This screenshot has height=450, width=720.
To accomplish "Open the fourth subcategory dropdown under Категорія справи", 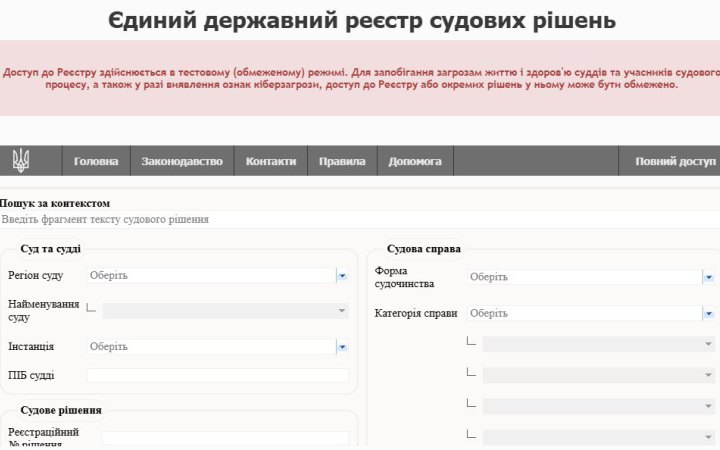I will [599, 437].
